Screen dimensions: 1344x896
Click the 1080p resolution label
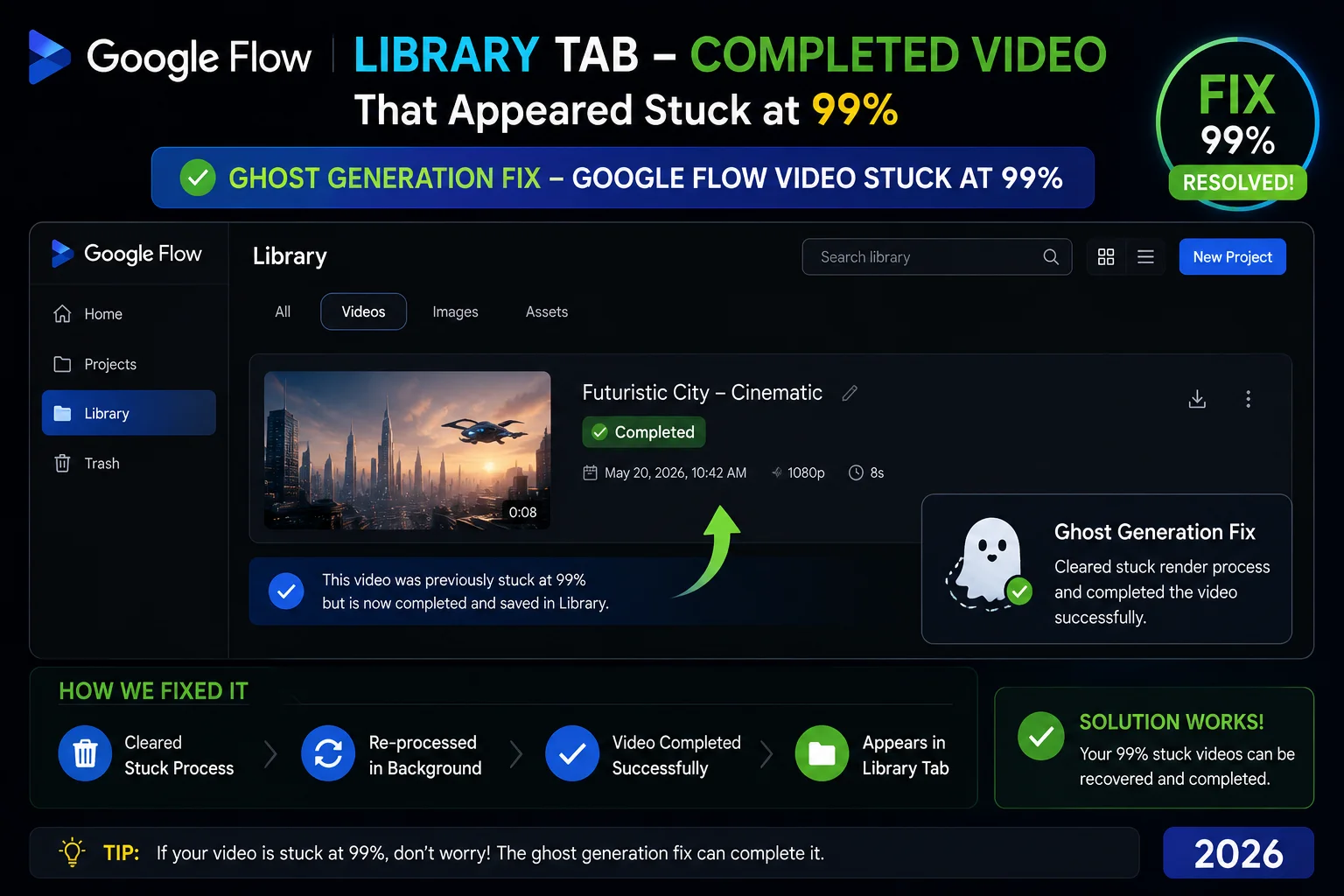click(806, 472)
